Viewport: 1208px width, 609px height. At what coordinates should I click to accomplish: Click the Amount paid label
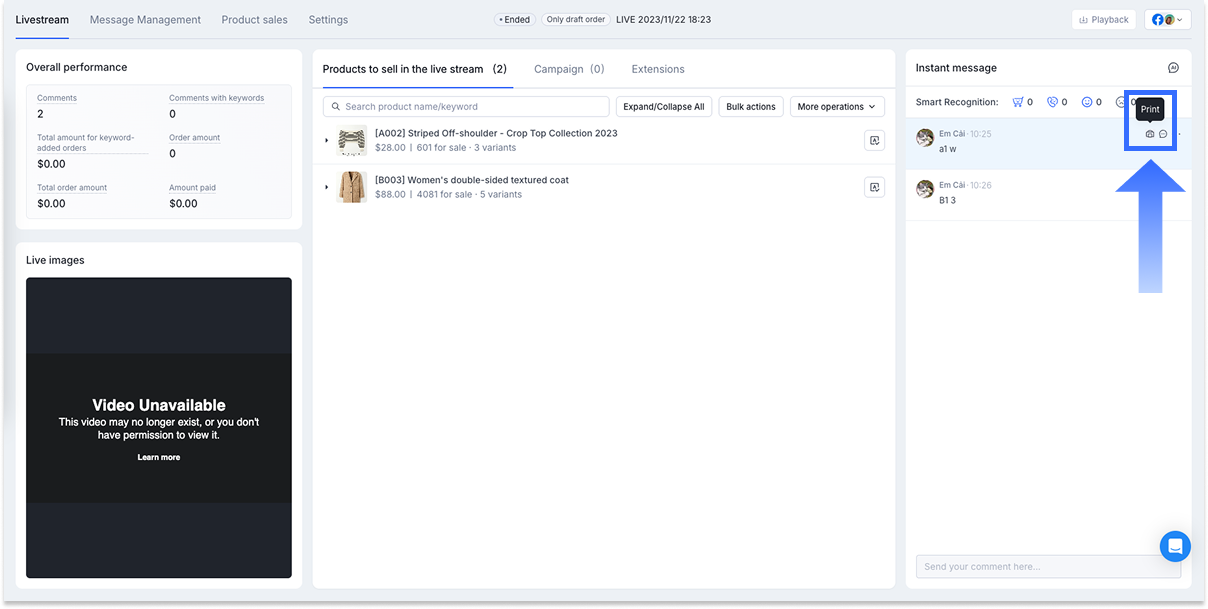(x=192, y=188)
